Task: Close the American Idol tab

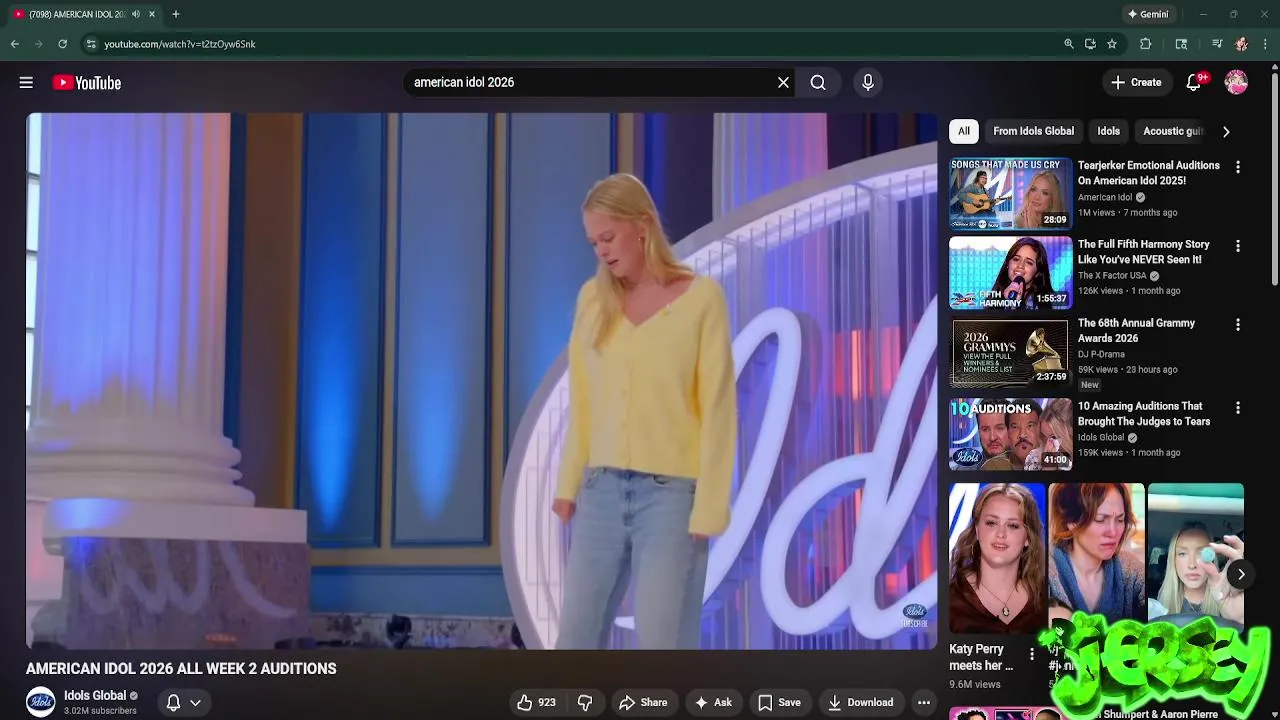Action: pyautogui.click(x=151, y=14)
